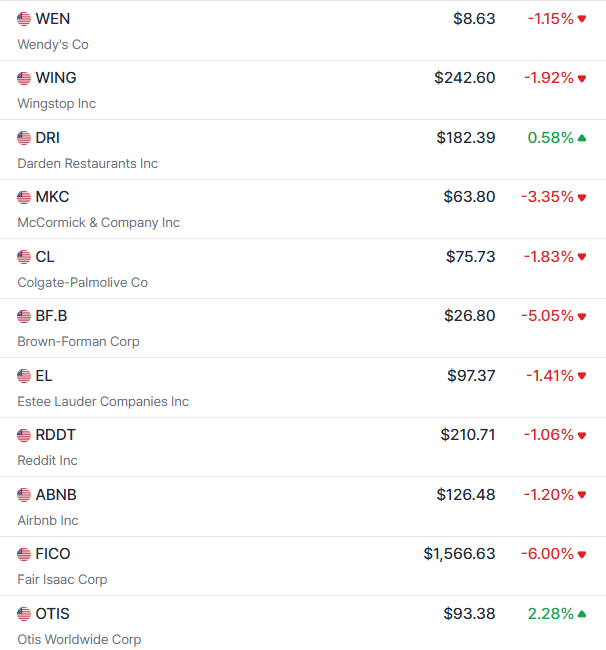Viewport: 606px width, 650px height.
Task: Click the Otis 2.28% change value
Action: coord(551,614)
